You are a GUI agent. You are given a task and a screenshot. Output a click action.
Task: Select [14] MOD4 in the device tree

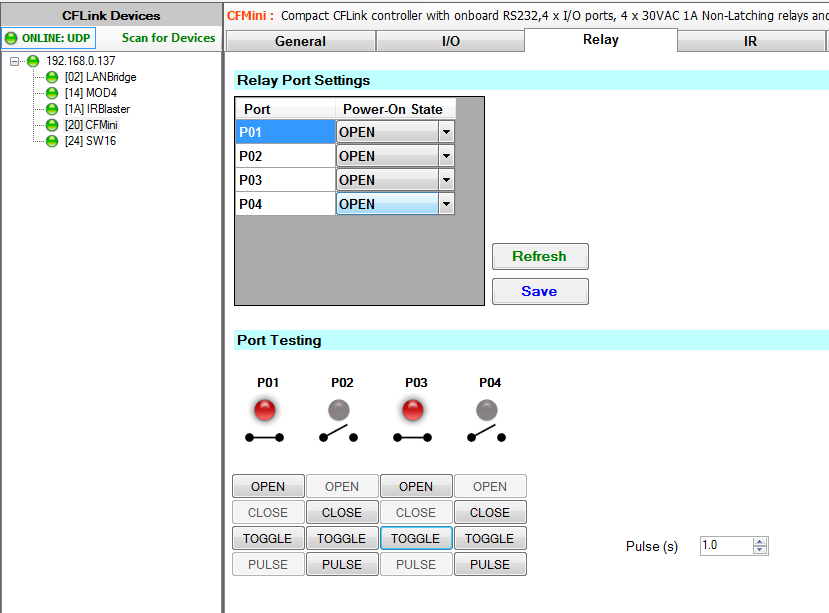91,93
